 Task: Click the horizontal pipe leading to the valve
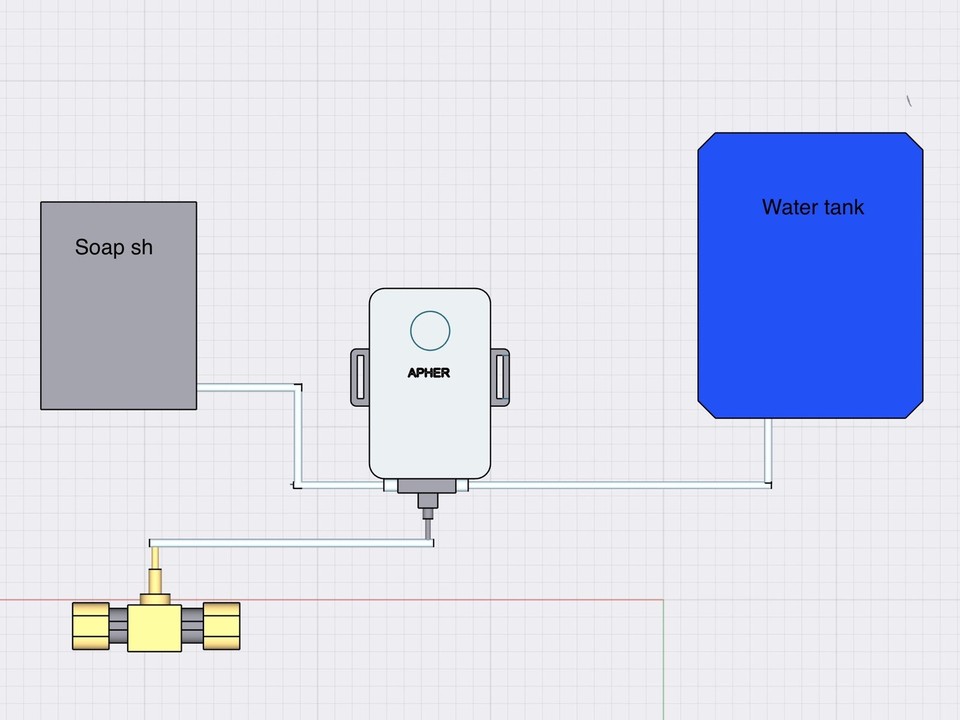tap(290, 545)
